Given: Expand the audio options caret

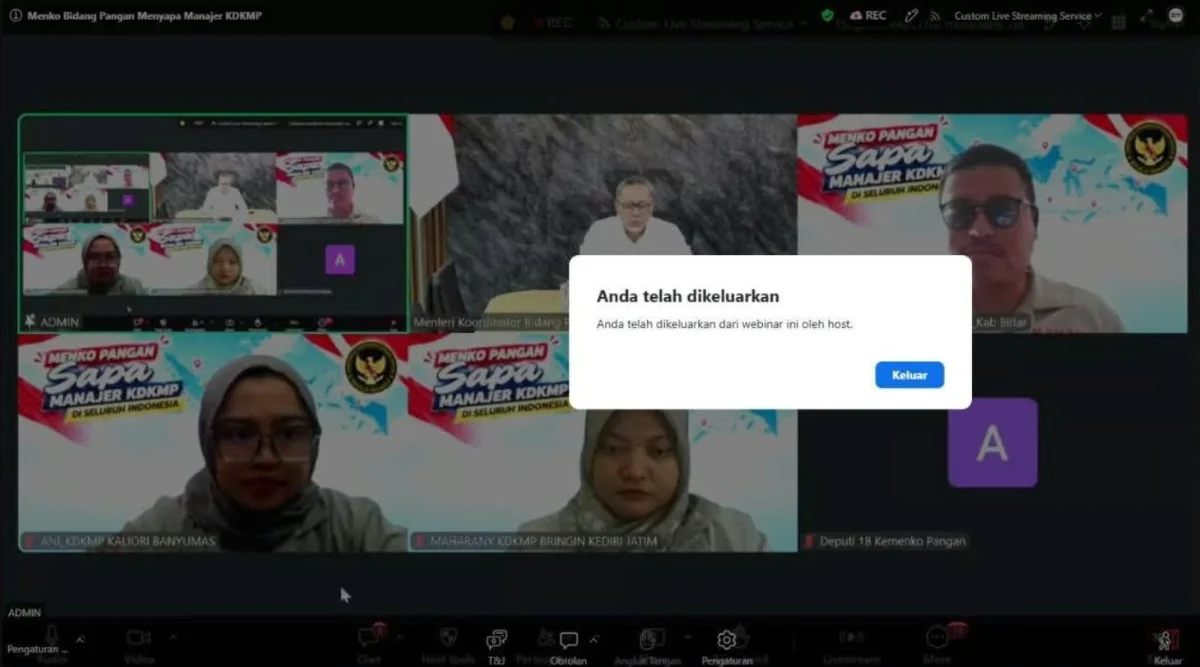Looking at the screenshot, I should (80, 638).
